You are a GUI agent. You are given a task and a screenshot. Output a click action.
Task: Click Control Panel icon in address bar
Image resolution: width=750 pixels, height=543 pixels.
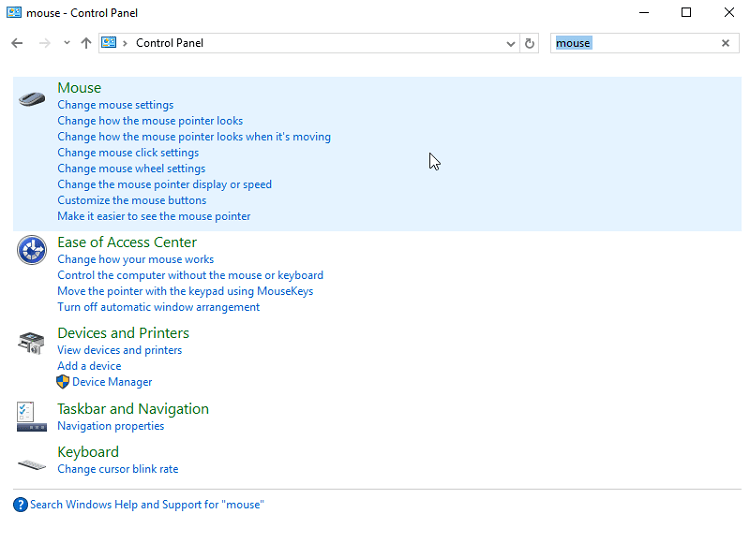[109, 43]
